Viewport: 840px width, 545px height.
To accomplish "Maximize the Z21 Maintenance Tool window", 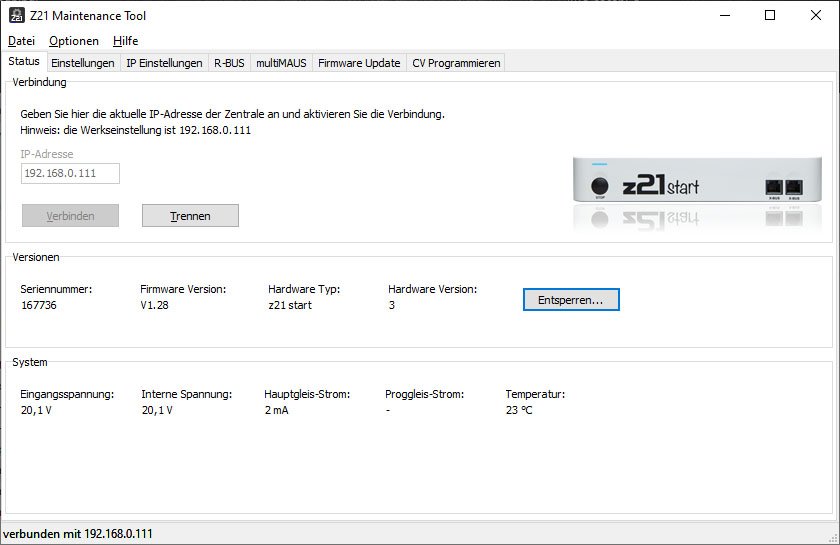I will [x=770, y=16].
